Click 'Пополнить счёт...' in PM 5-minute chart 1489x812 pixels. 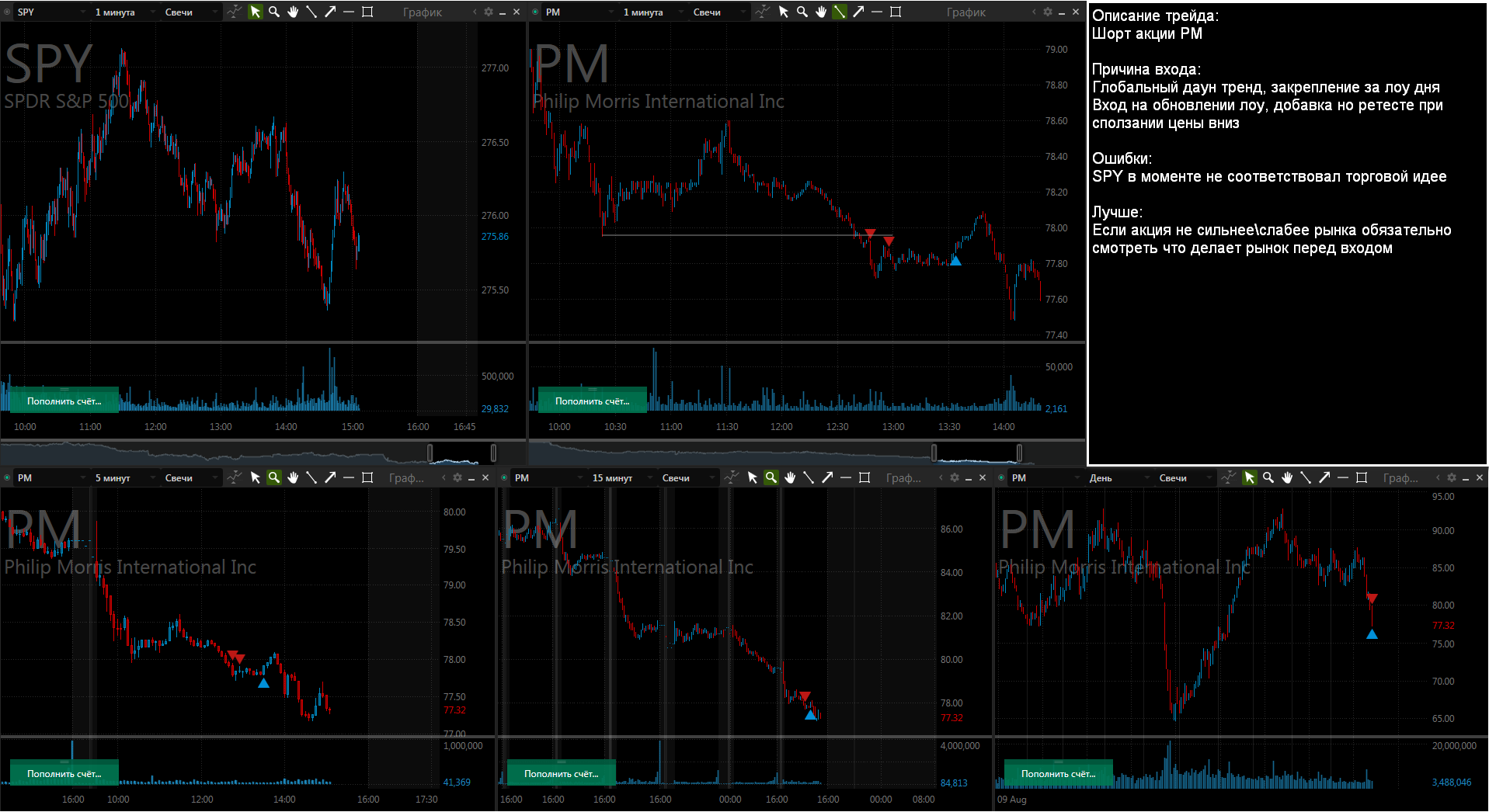pos(64,773)
